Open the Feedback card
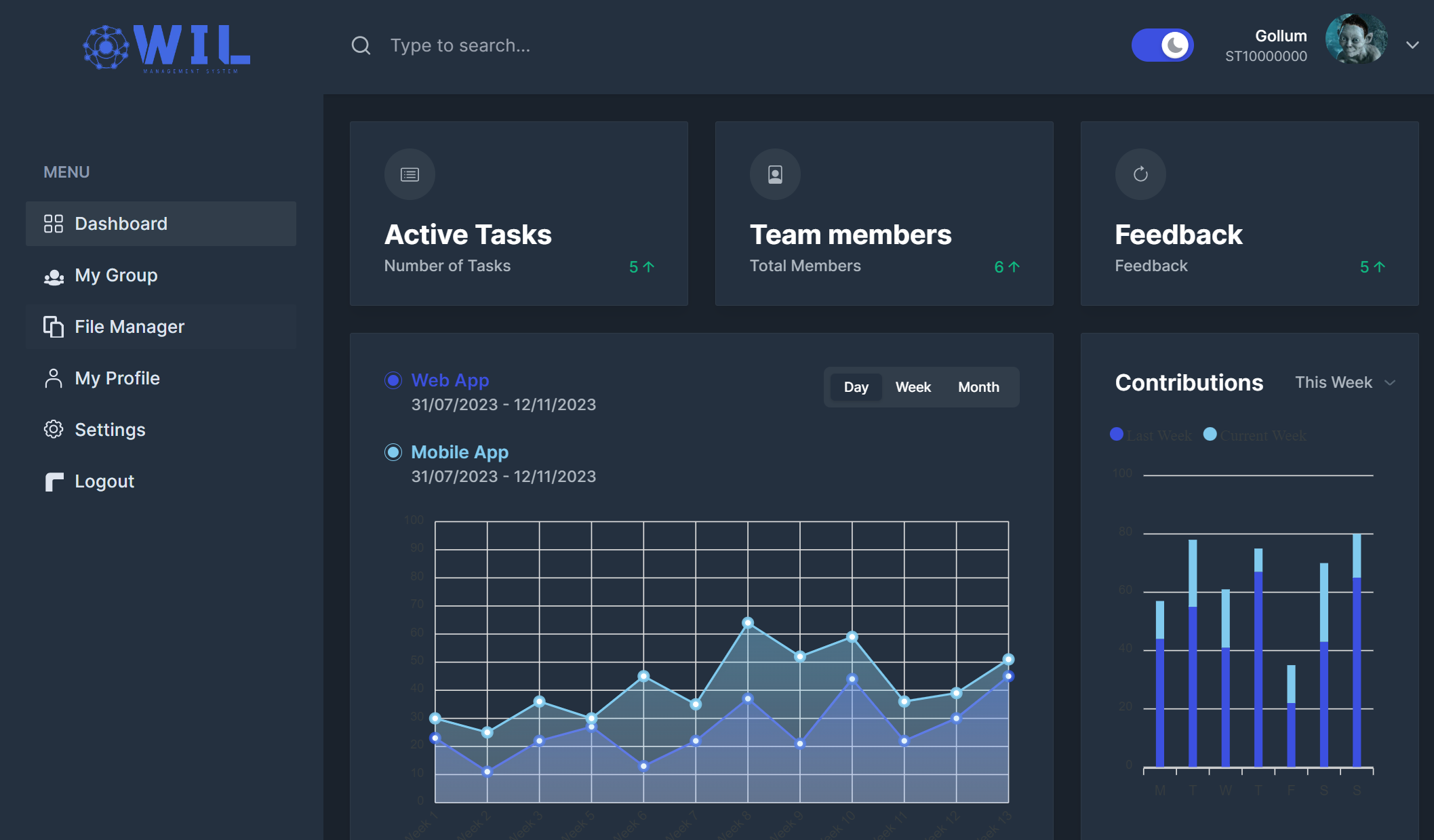 (x=1250, y=214)
